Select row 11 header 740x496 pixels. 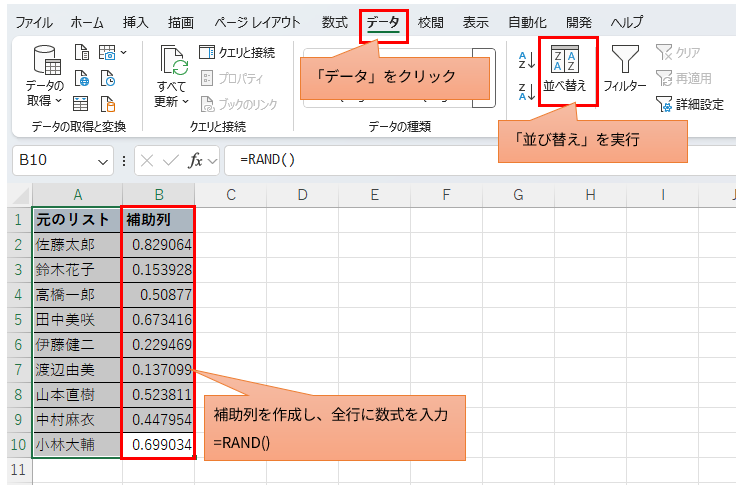(19, 470)
